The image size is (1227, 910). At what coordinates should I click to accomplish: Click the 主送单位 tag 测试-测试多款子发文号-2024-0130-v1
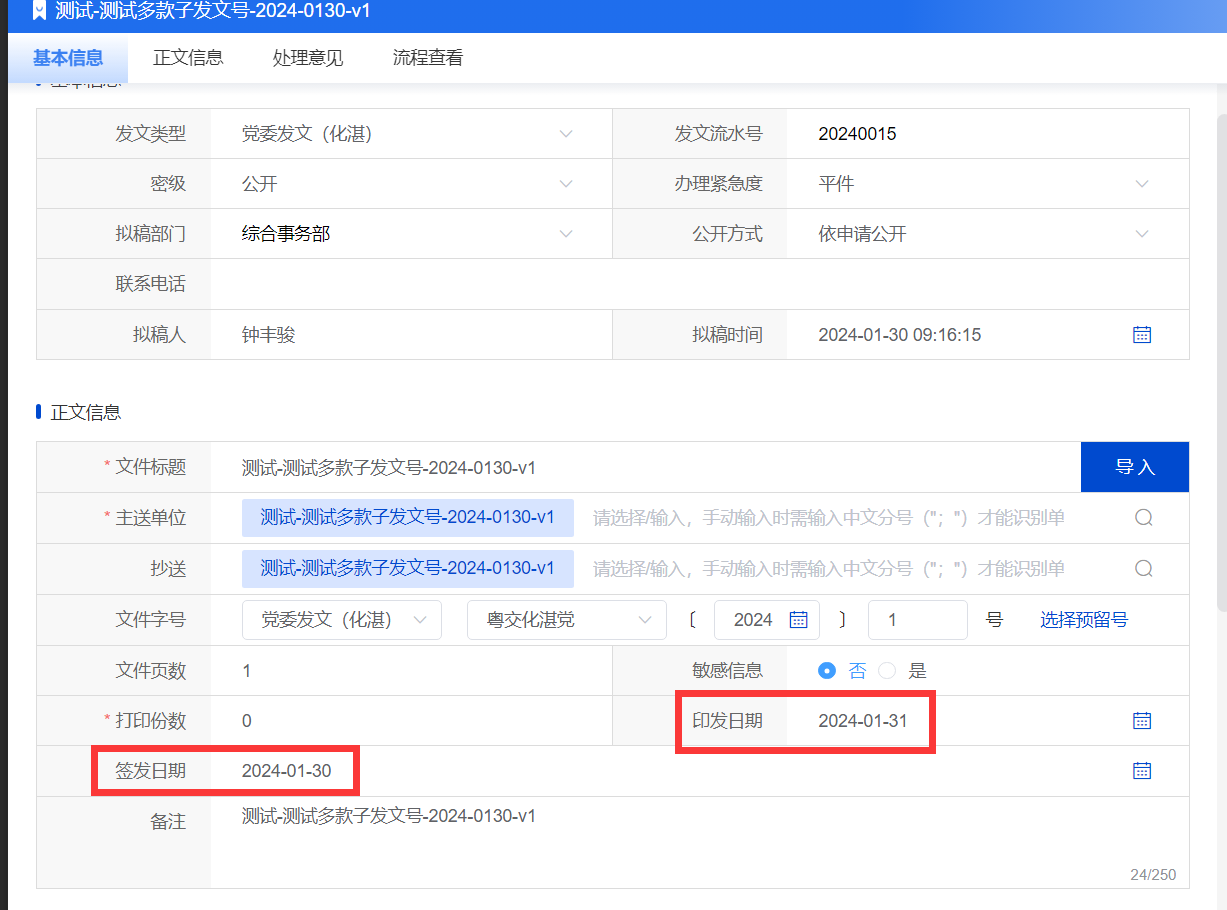point(408,518)
